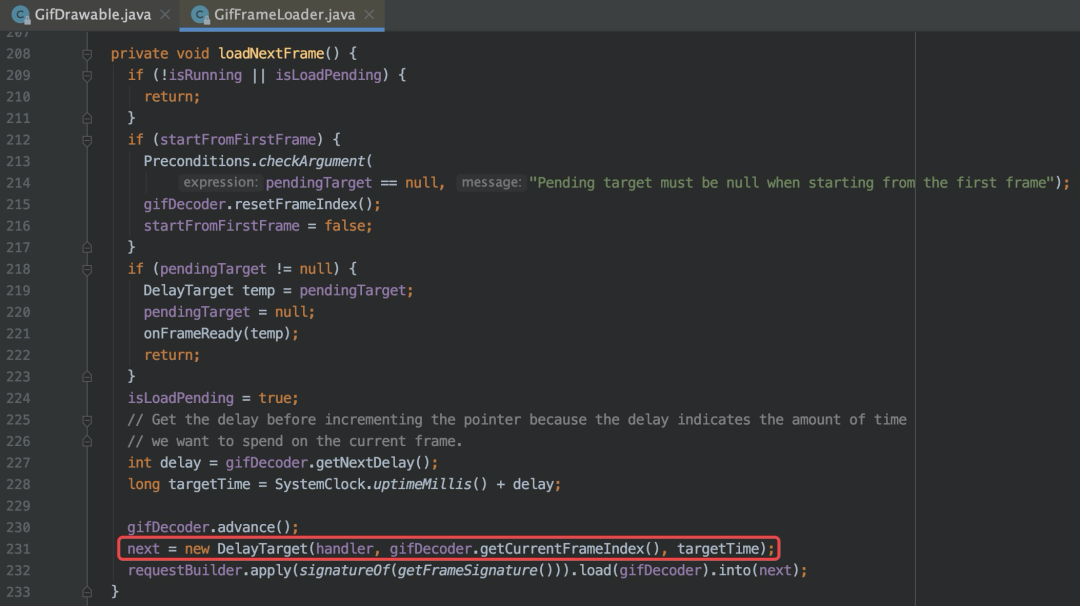1080x606 pixels.
Task: Switch to the GifDrawable.java tab
Action: point(92,14)
